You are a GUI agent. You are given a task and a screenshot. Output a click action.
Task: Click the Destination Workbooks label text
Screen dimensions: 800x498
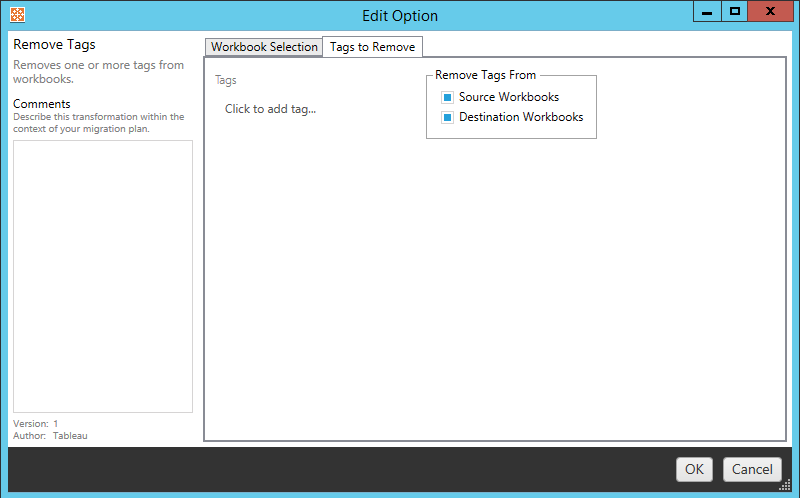point(520,118)
